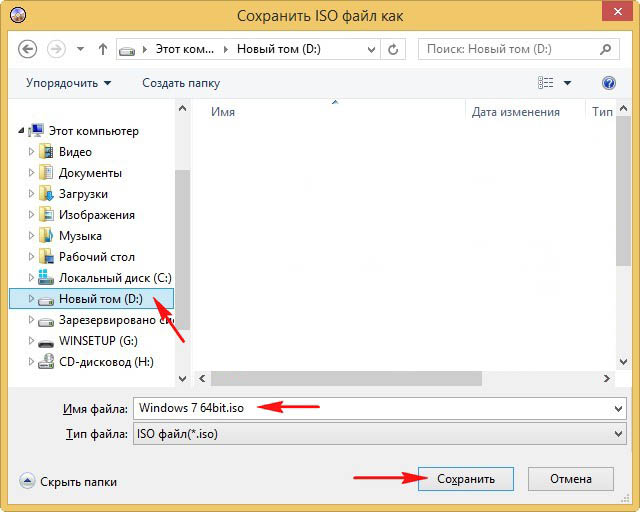This screenshot has height=512, width=640.
Task: Expand the 'Видео' folder node
Action: tap(31, 151)
